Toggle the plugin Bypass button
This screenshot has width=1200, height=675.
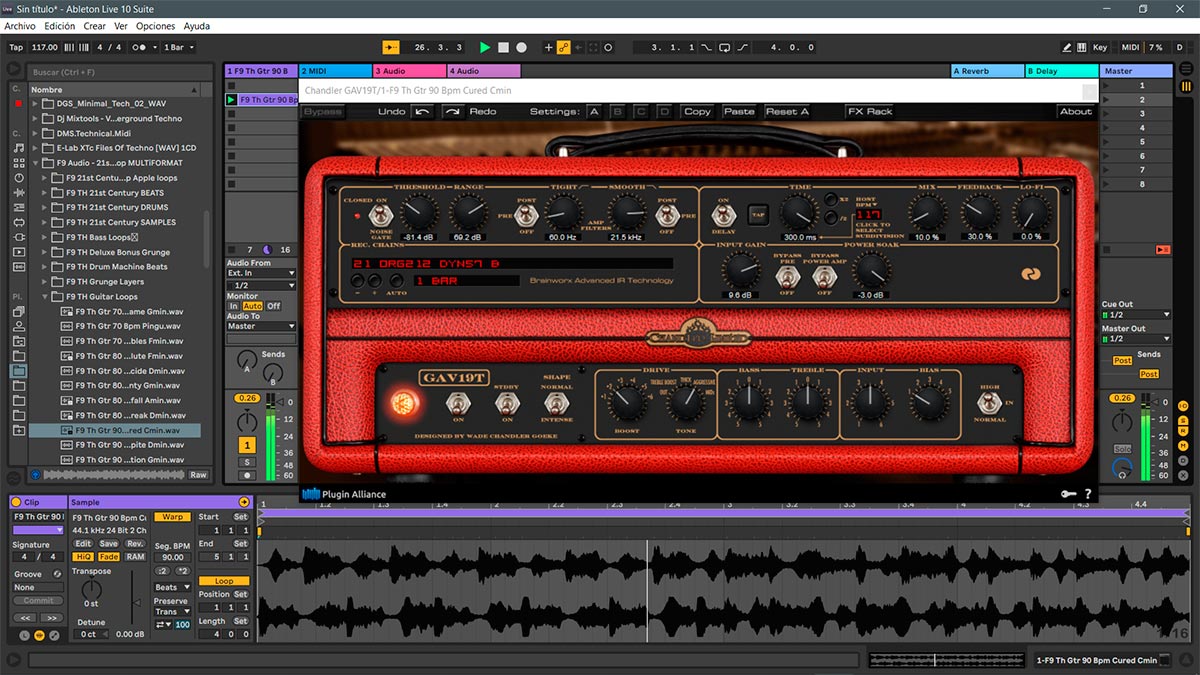(x=323, y=112)
